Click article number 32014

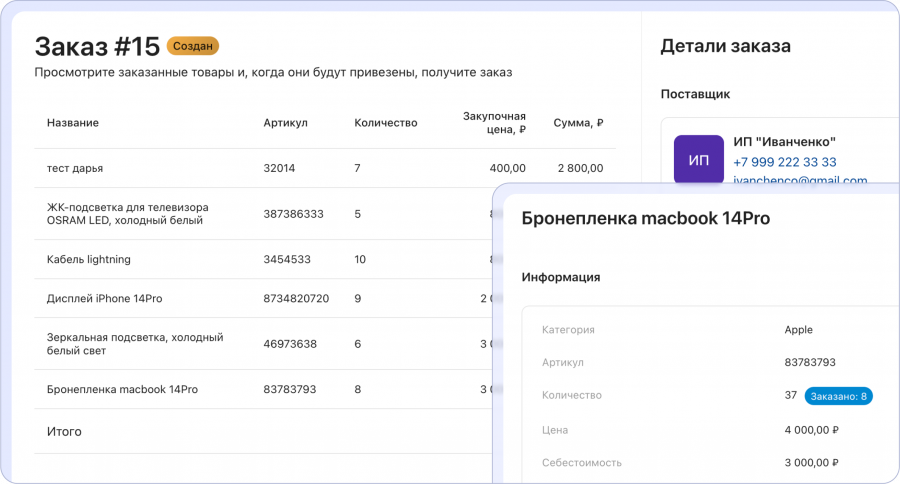[x=279, y=168]
